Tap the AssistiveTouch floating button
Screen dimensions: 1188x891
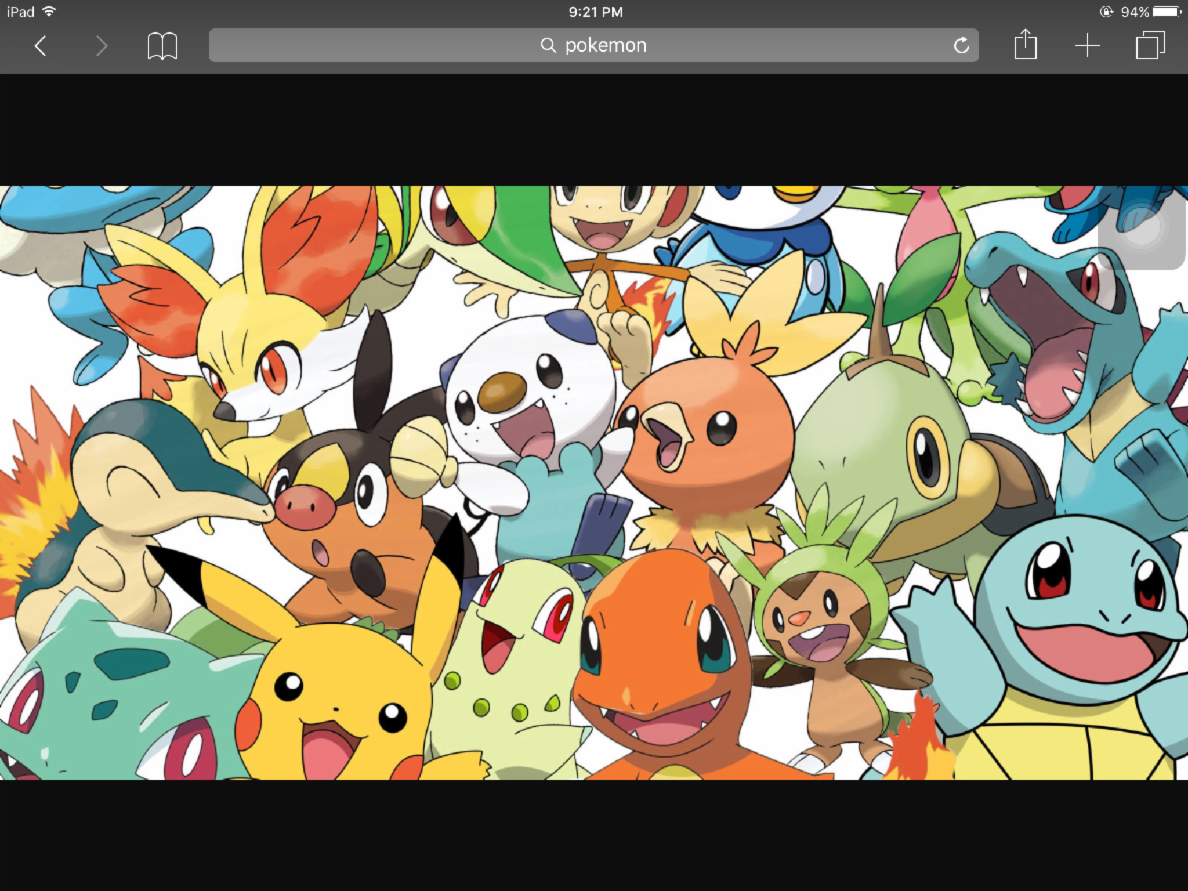point(1141,227)
